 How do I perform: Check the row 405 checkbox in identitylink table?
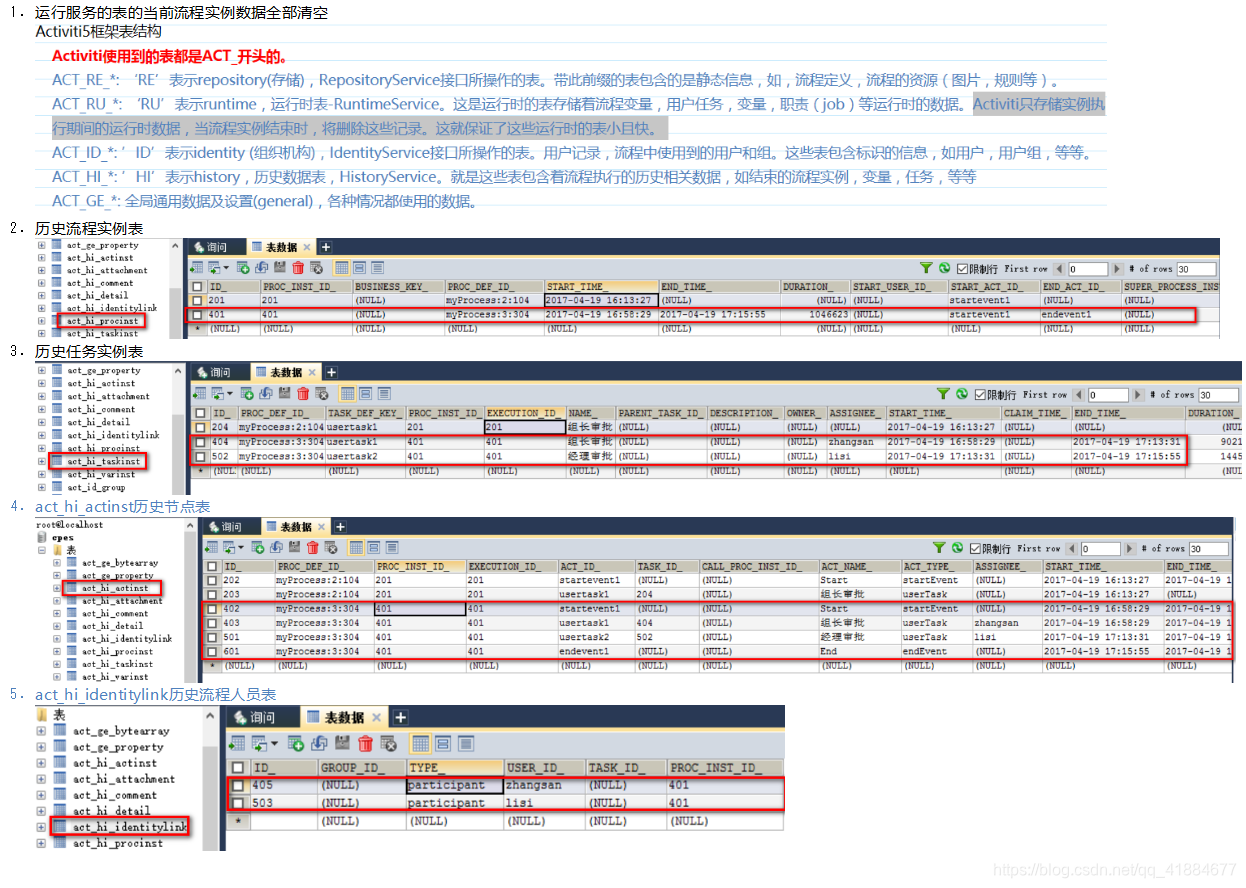tap(238, 785)
